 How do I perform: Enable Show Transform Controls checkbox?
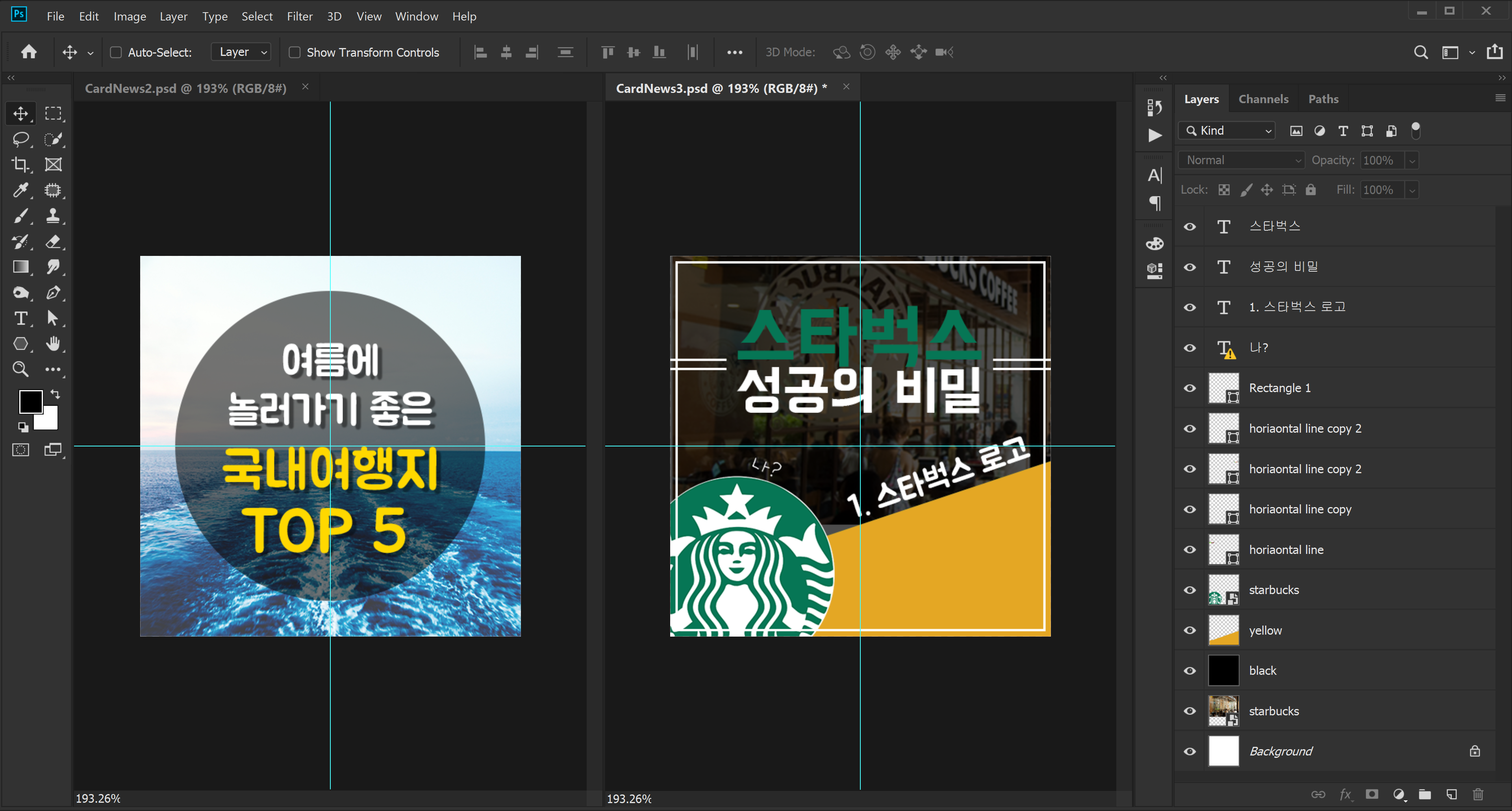coord(295,53)
